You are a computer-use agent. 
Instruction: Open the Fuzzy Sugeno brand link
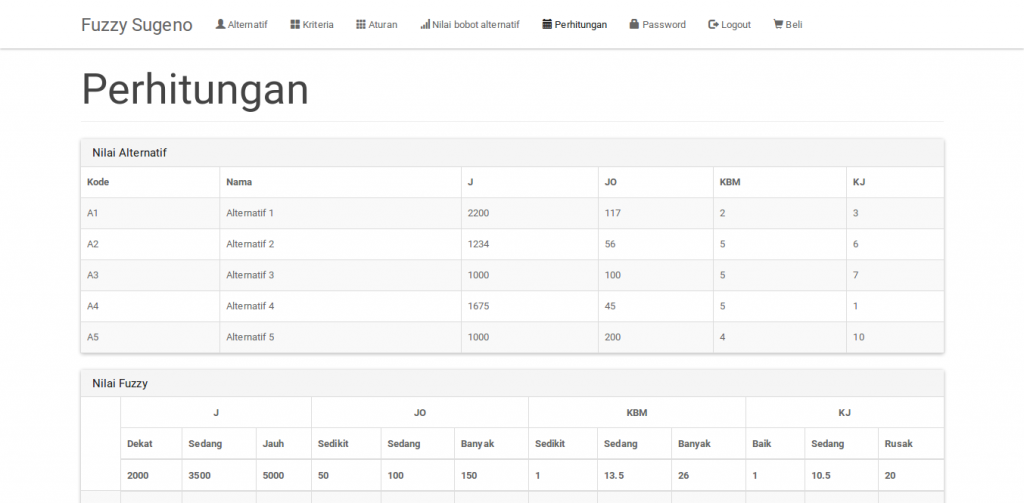pos(137,25)
